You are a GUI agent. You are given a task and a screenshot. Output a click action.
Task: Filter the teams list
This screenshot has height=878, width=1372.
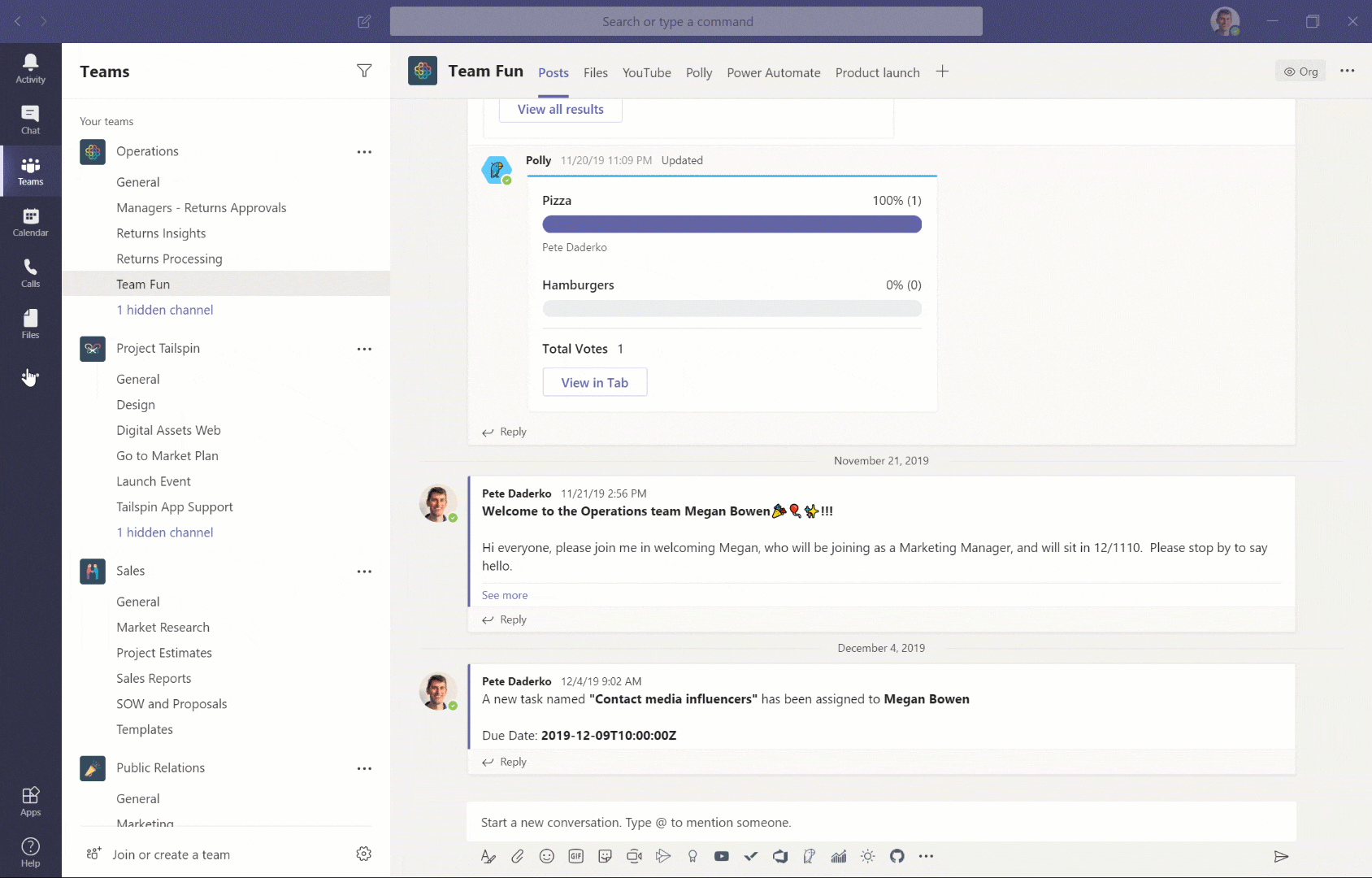364,71
